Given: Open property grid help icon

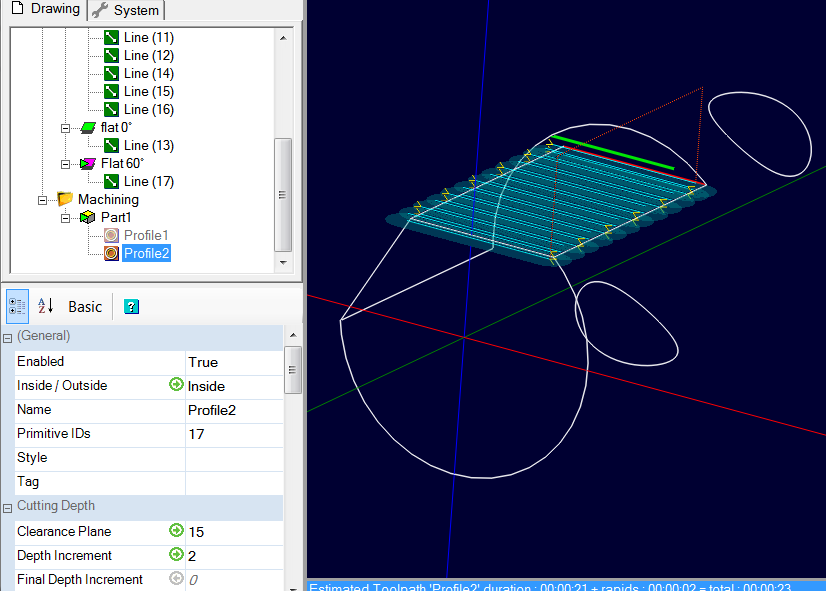Looking at the screenshot, I should [x=131, y=307].
